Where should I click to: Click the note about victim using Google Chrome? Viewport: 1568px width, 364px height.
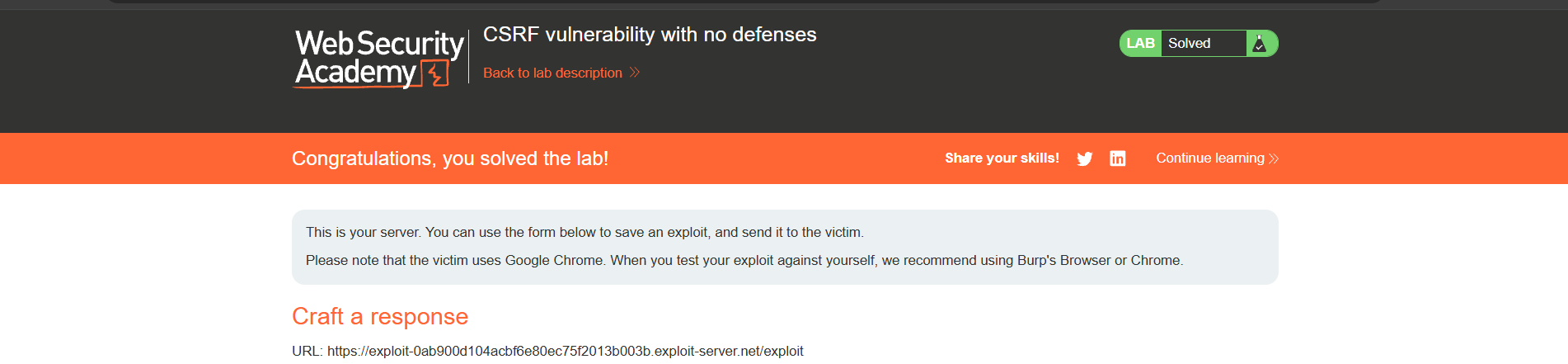click(x=744, y=261)
